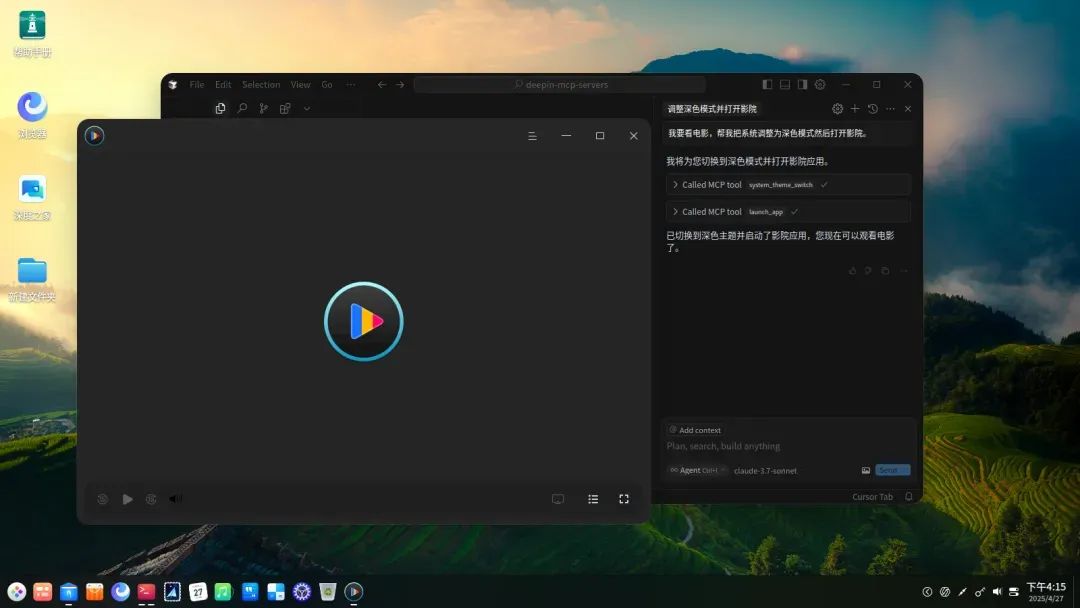This screenshot has height=608, width=1080.
Task: Show more menus via ellipsis in Cursor menu bar
Action: tap(351, 85)
